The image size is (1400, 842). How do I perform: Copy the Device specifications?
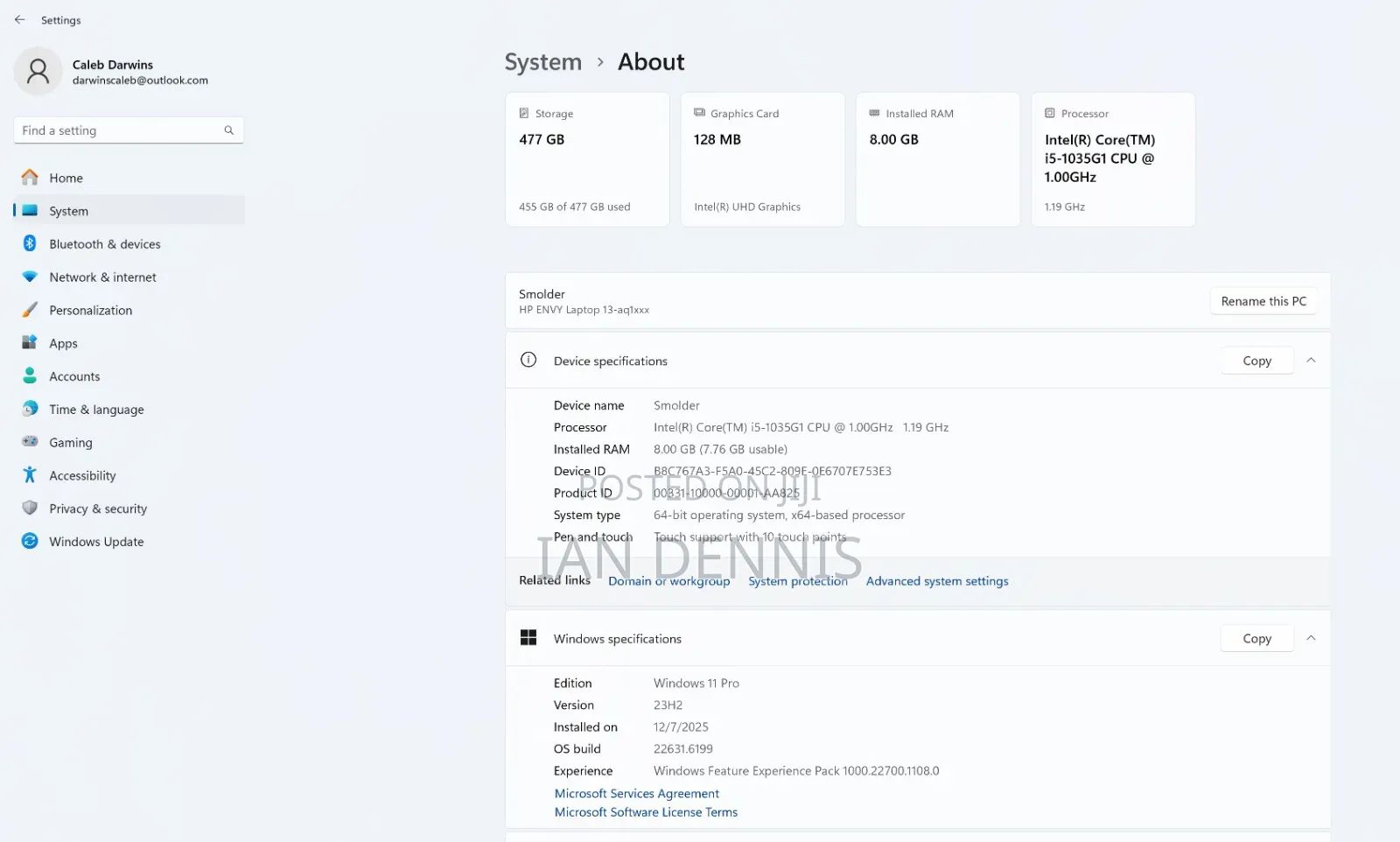point(1256,361)
